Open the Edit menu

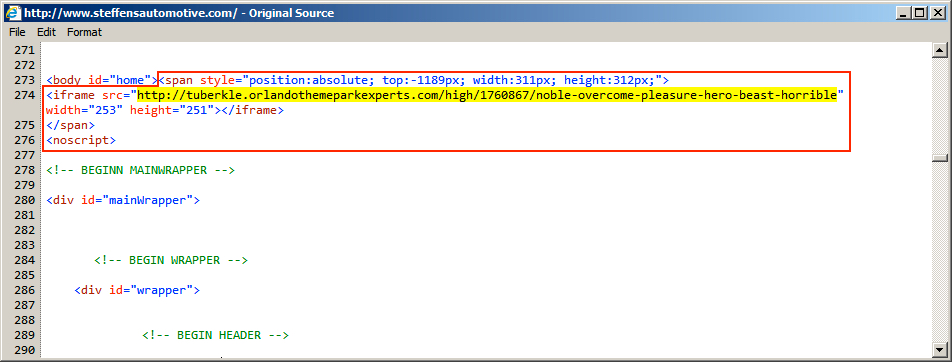(x=46, y=32)
